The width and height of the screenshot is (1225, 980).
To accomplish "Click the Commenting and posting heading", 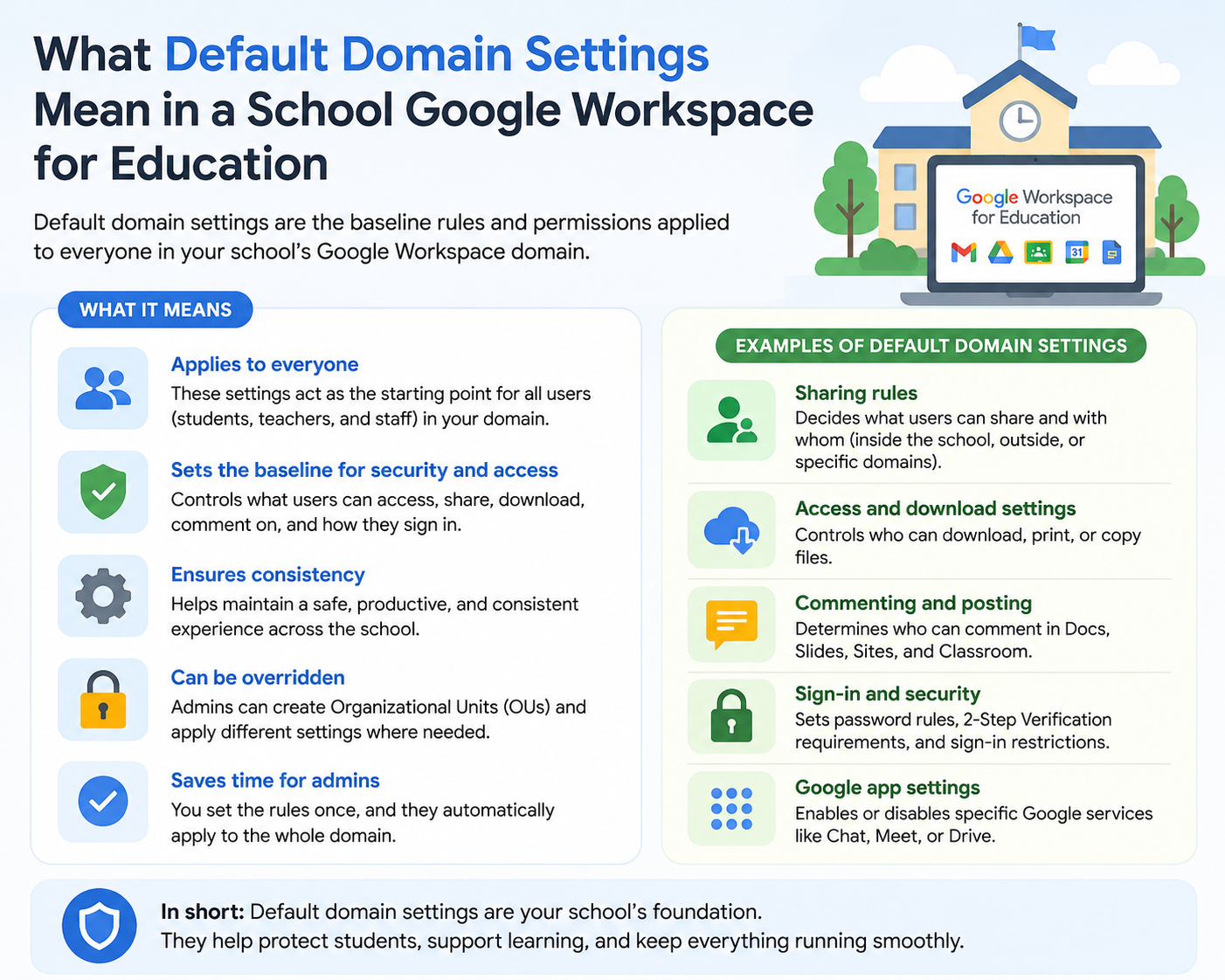I will coord(914,603).
